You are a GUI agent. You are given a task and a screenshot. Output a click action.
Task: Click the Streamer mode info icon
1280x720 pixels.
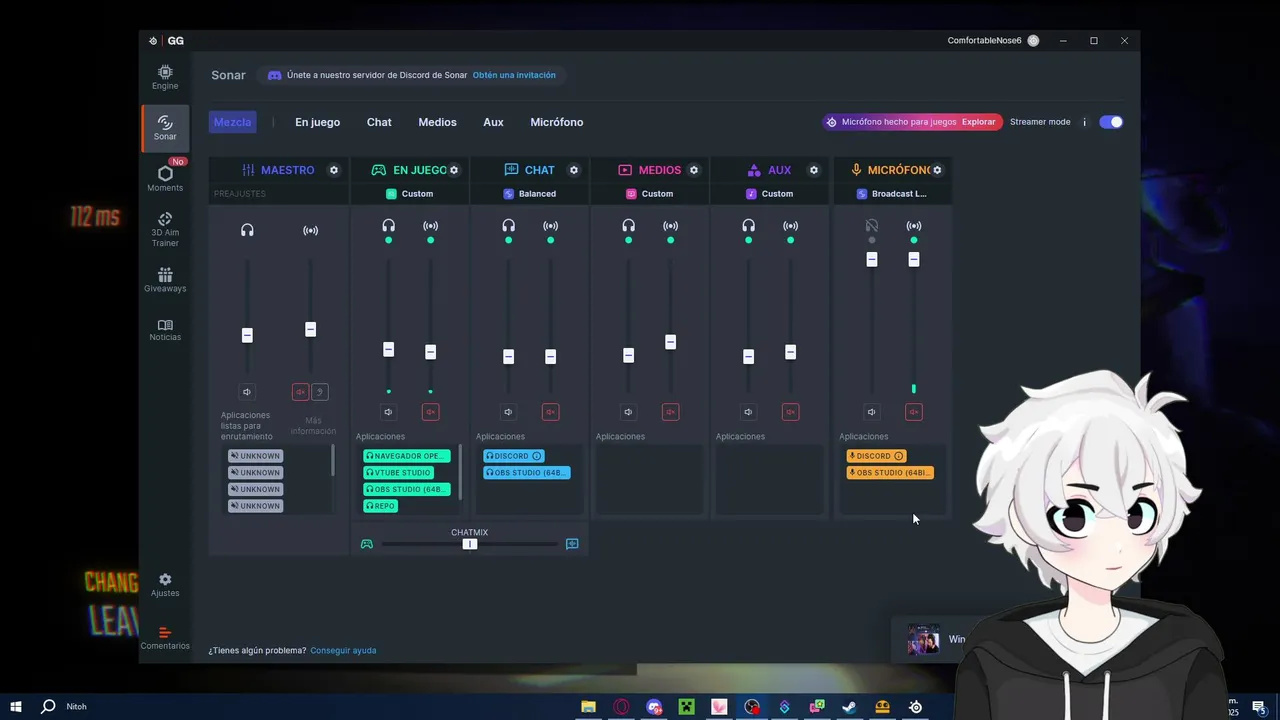[1084, 122]
